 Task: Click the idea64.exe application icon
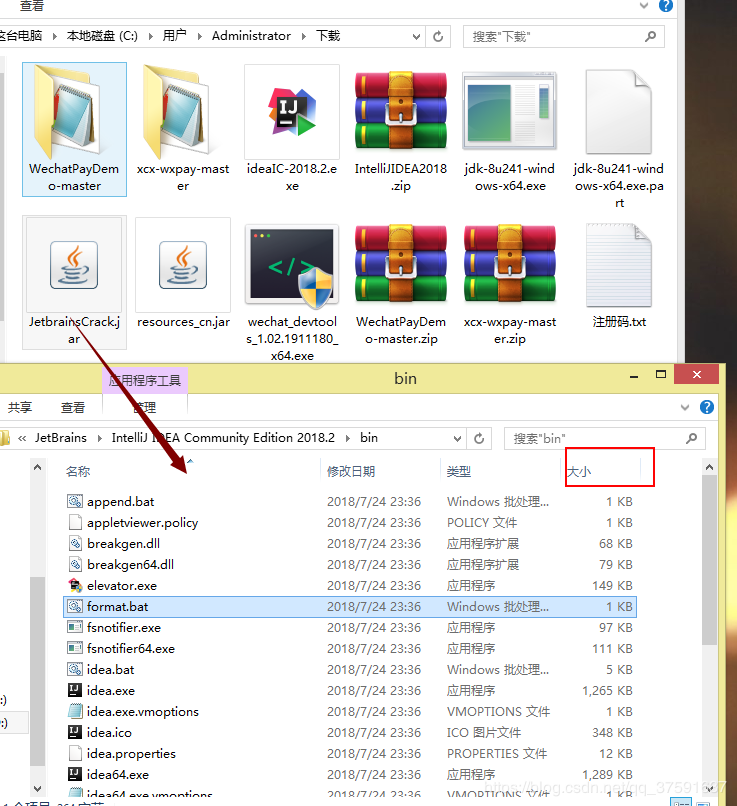point(75,774)
